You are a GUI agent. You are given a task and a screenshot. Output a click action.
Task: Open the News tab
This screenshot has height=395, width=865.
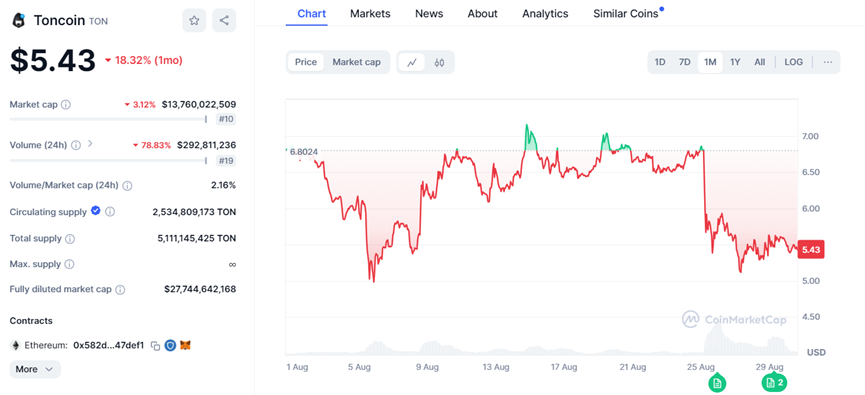429,14
